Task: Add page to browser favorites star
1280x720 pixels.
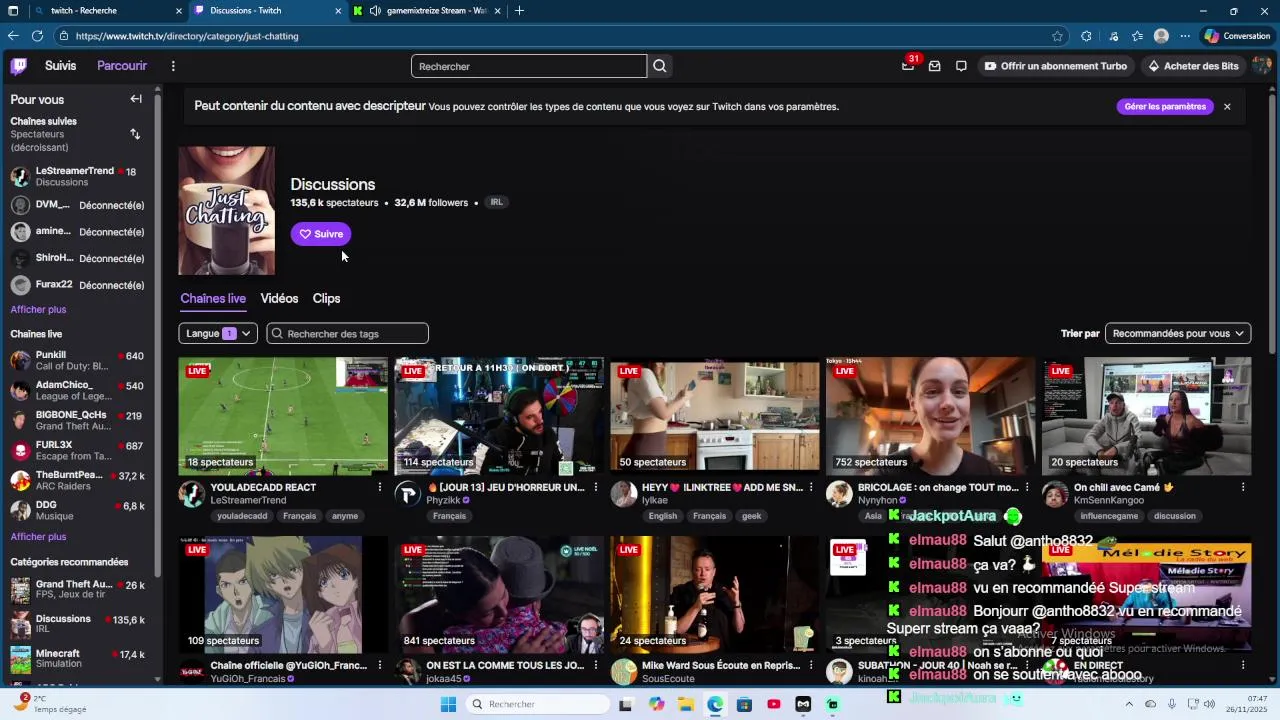Action: (x=1057, y=36)
